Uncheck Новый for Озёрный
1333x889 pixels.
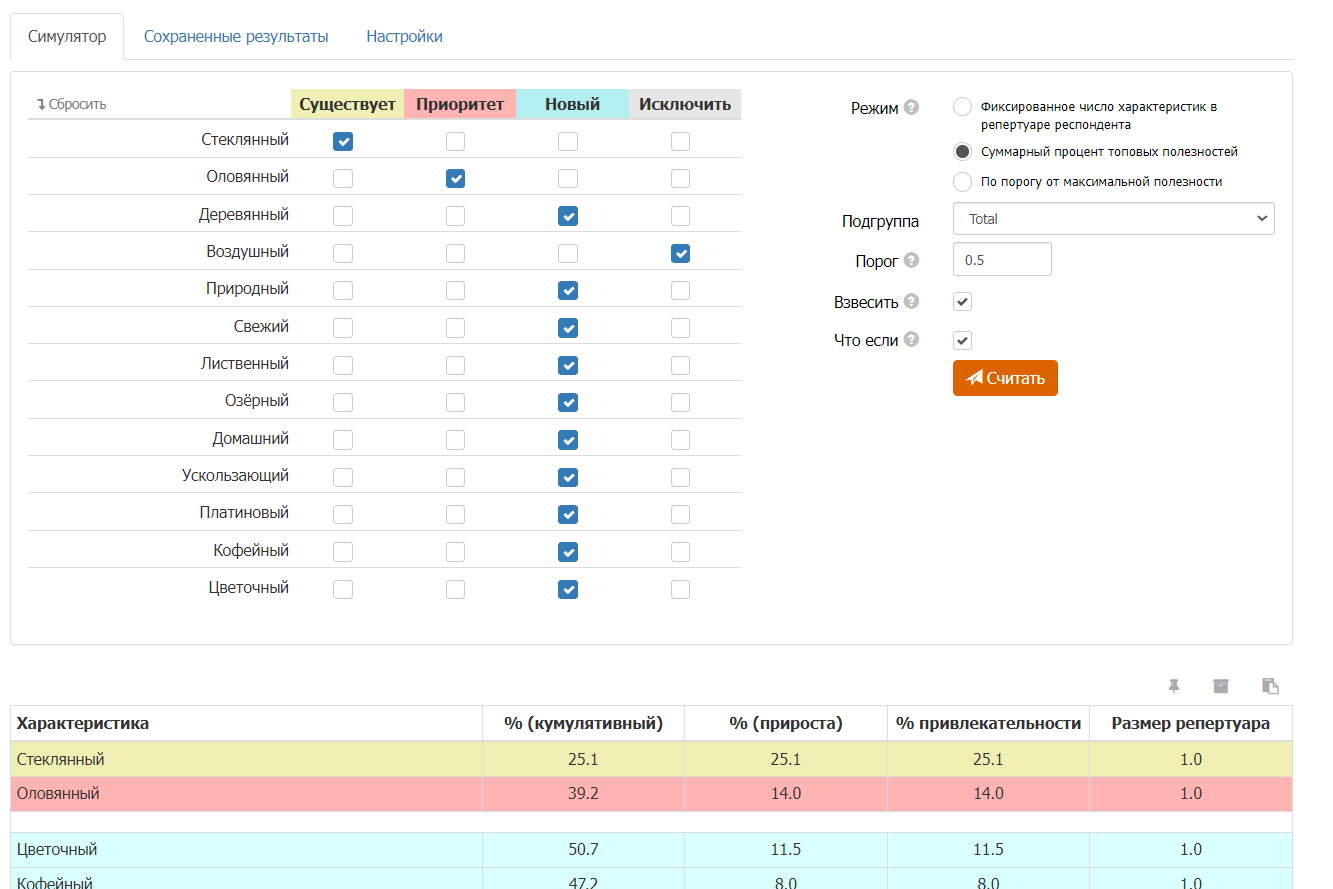[x=568, y=403]
